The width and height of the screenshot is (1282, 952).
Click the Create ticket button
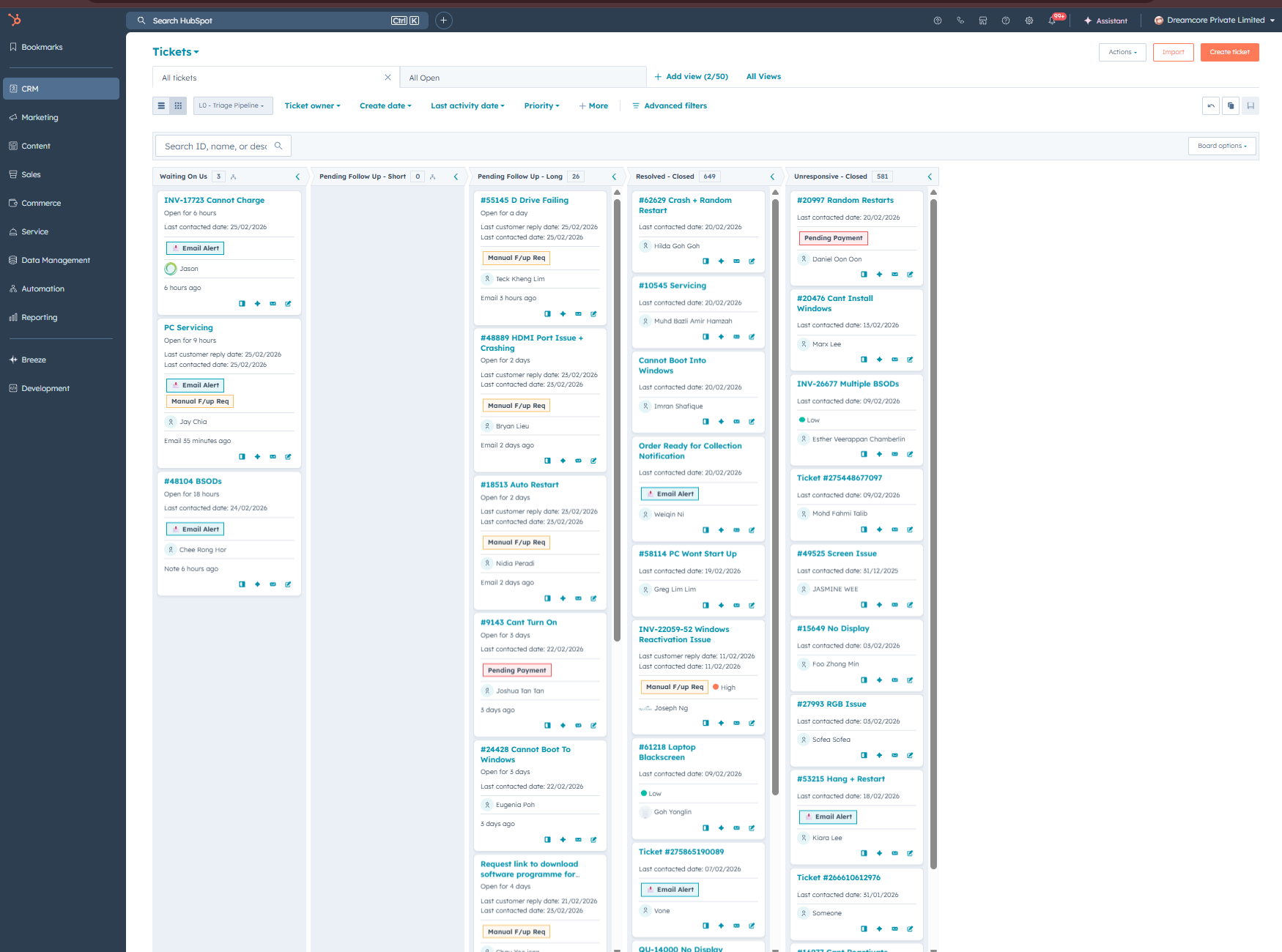tap(1229, 52)
